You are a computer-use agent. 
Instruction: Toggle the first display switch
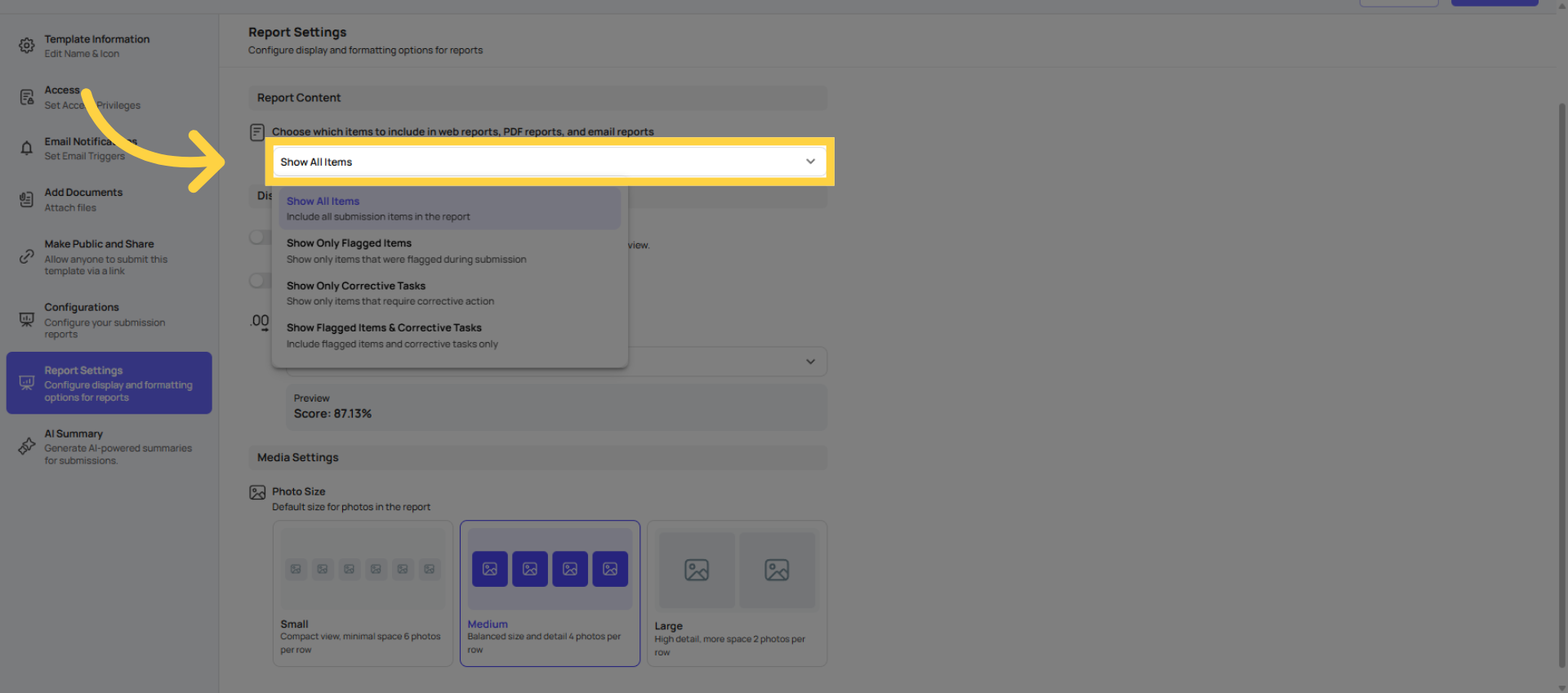(x=260, y=237)
